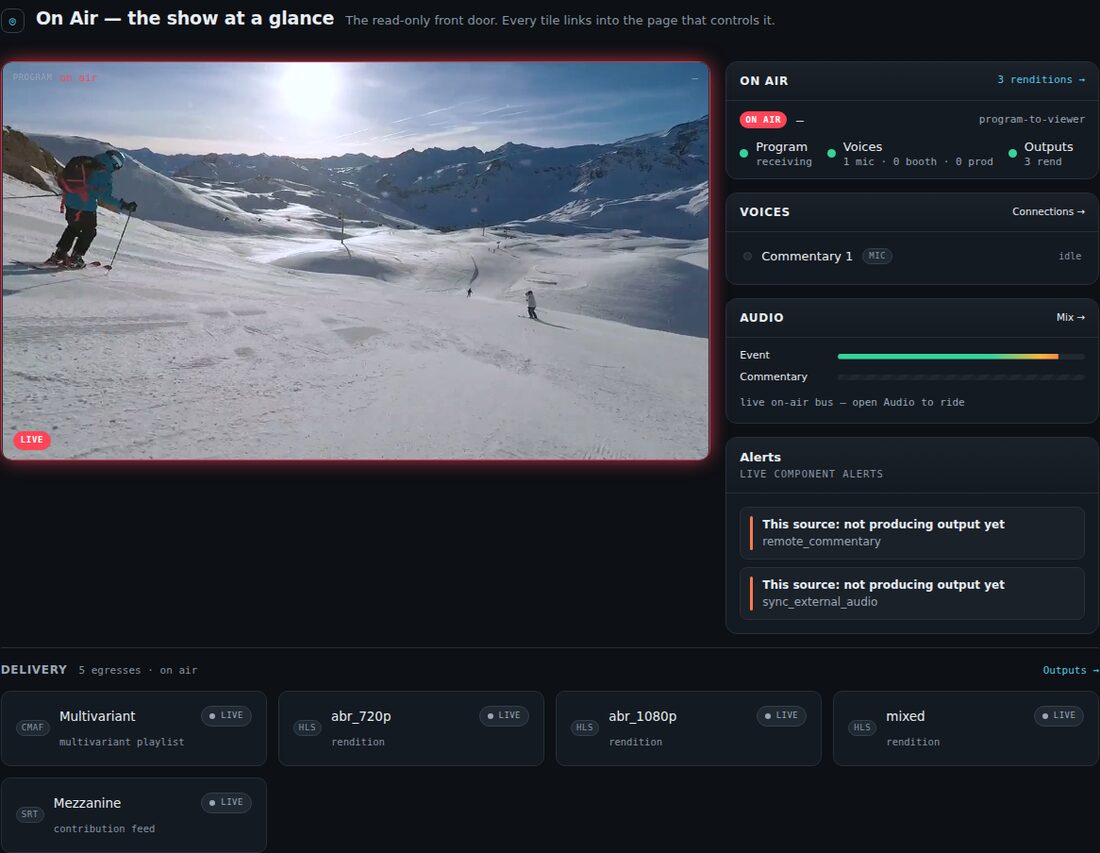The width and height of the screenshot is (1100, 853).
Task: Click the LIVE pill on the Multivariant tile
Action: tap(227, 716)
